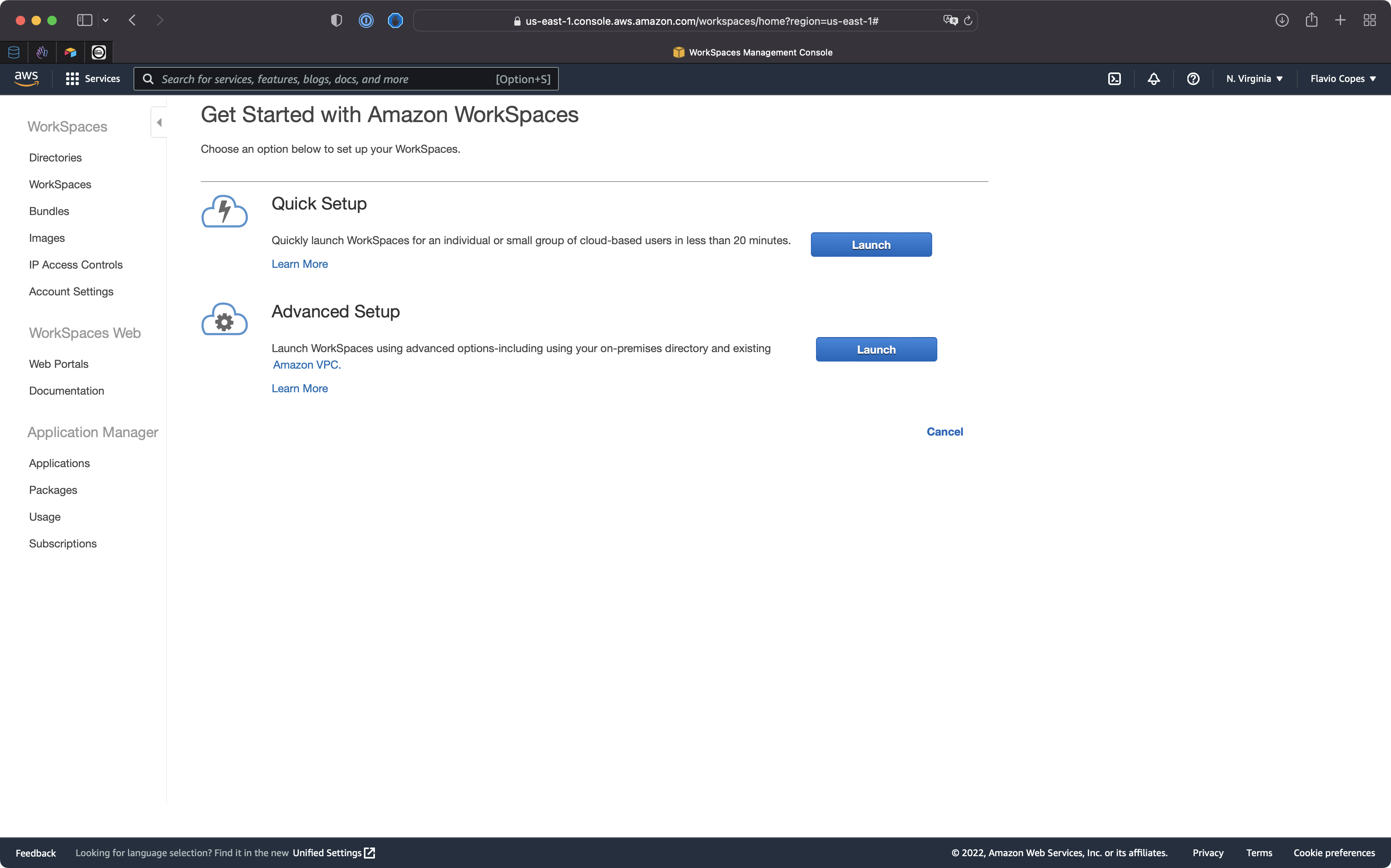Screen dimensions: 1391x868
Task: Expand the N. Virginia region dropdown
Action: click(x=1254, y=79)
